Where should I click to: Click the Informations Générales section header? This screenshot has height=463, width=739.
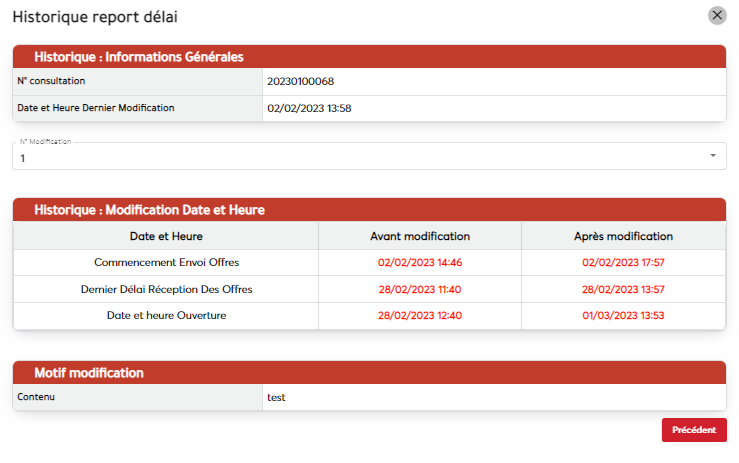pos(139,57)
